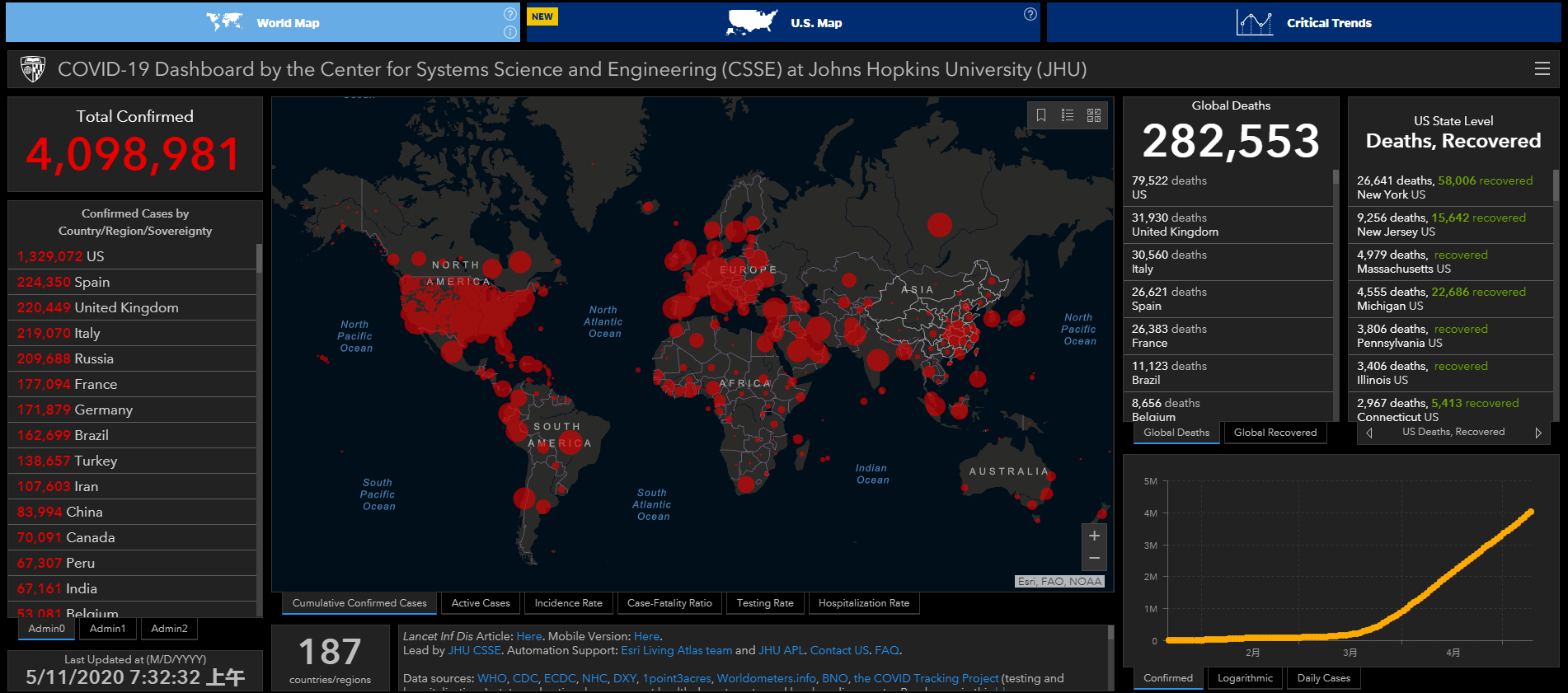This screenshot has height=693, width=1568.
Task: Switch to the Global Recovered tab
Action: point(1275,433)
